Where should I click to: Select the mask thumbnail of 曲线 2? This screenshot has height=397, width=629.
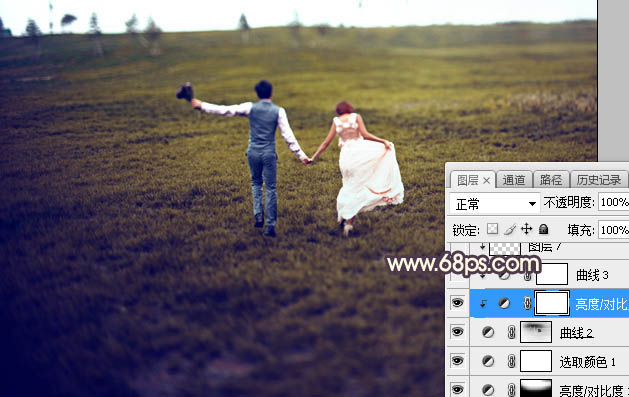(536, 332)
